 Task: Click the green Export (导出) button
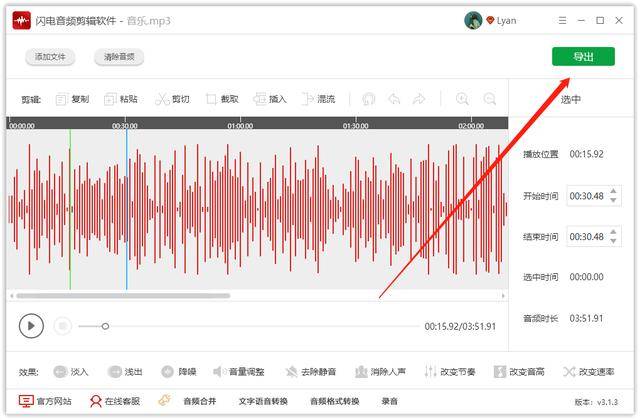coord(583,56)
